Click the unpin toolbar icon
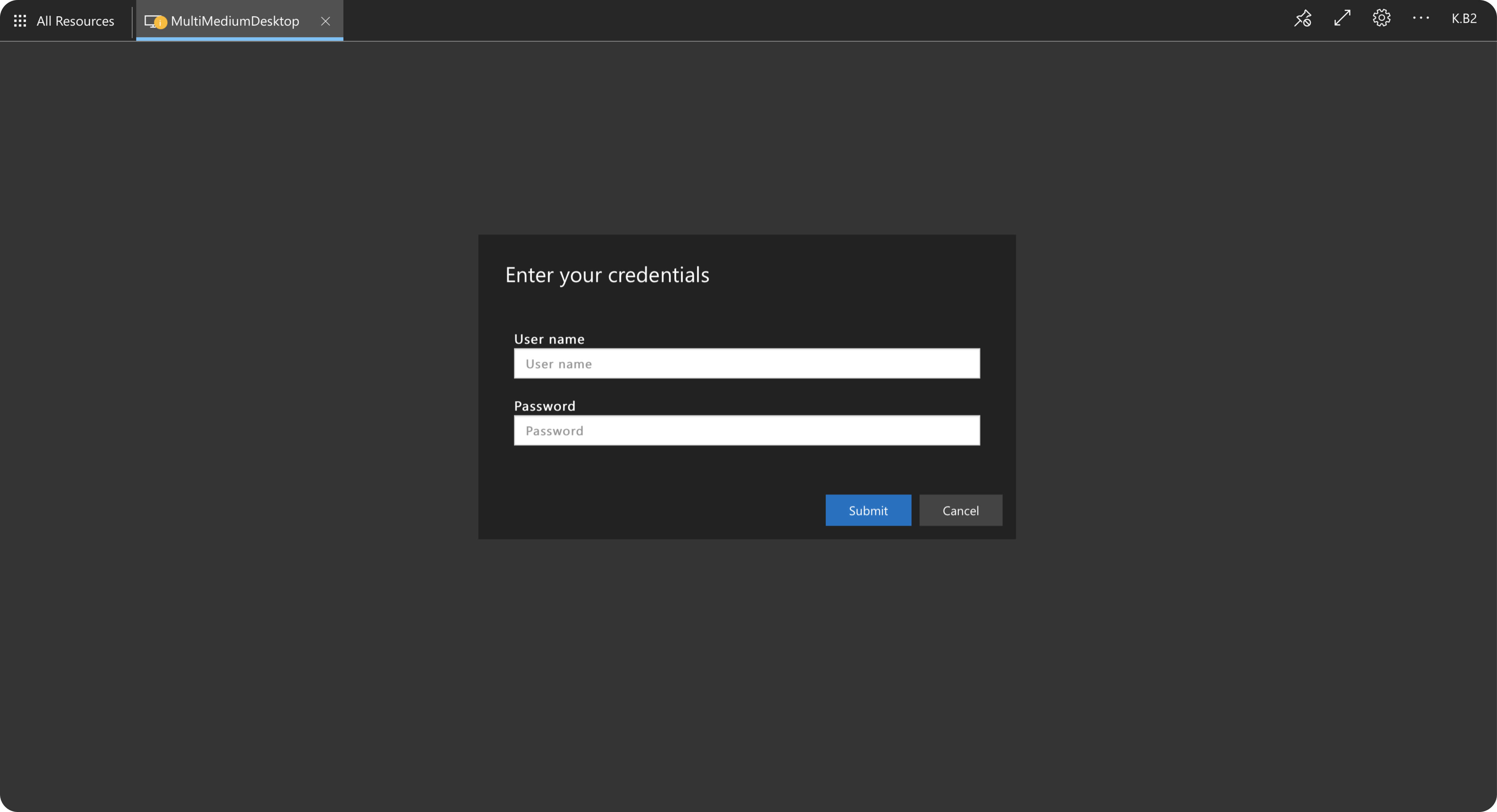 tap(1302, 18)
